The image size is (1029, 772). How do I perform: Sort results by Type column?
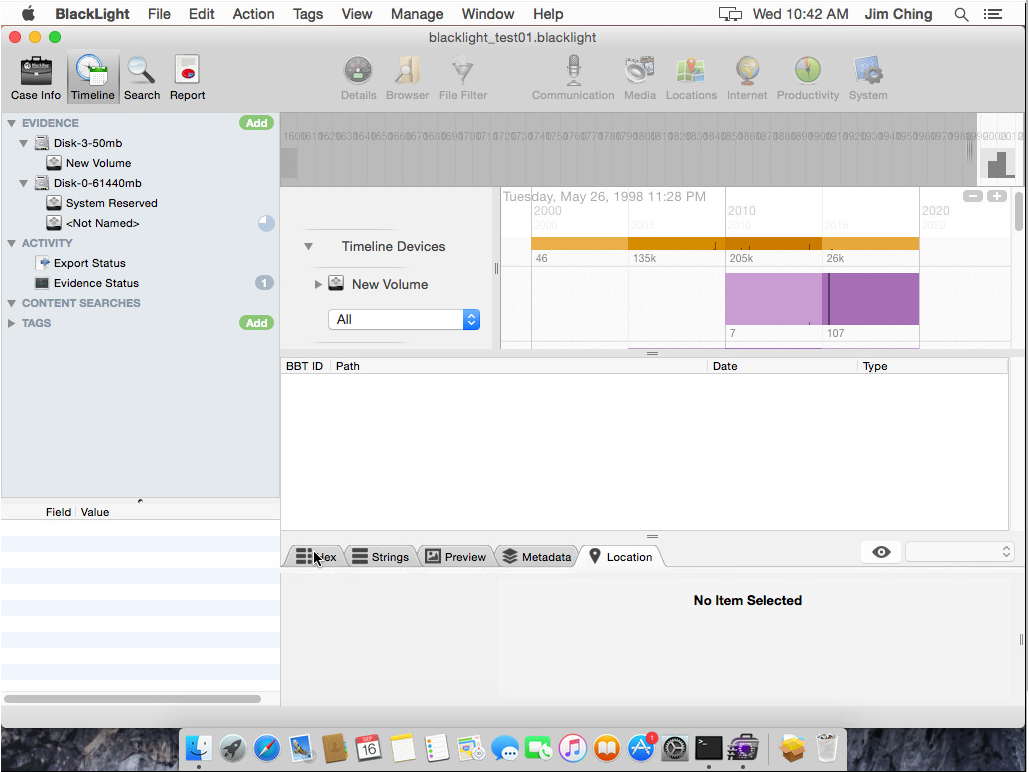pos(932,366)
